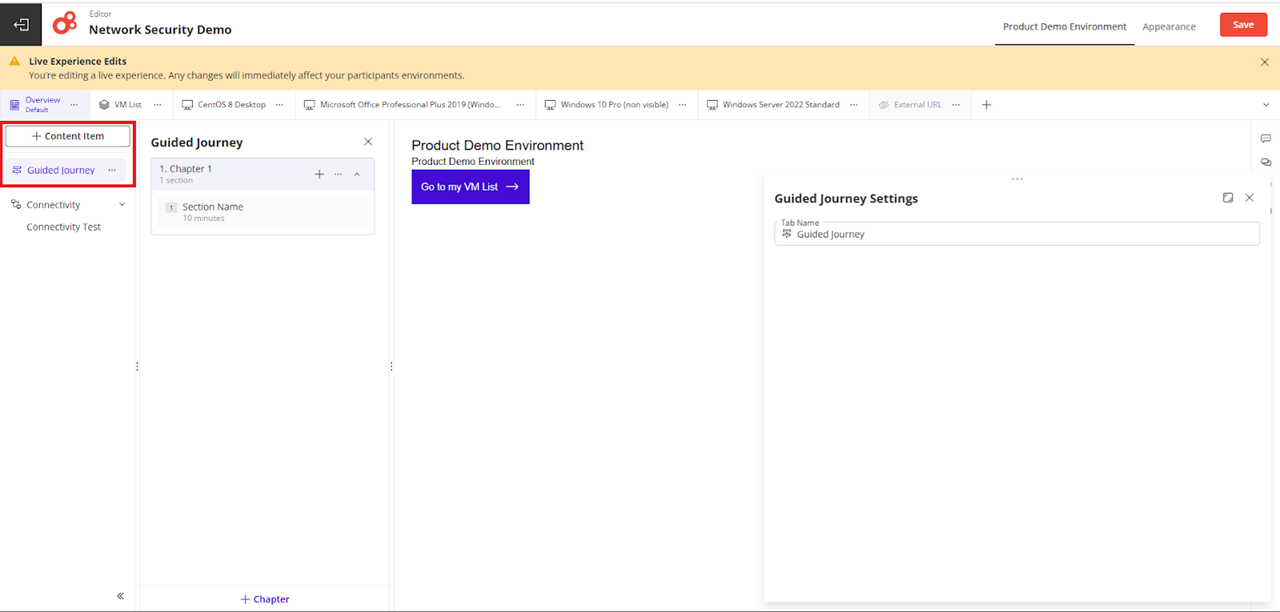Dismiss the Live Experience Edits warning banner
The width and height of the screenshot is (1280, 612).
click(x=1264, y=62)
